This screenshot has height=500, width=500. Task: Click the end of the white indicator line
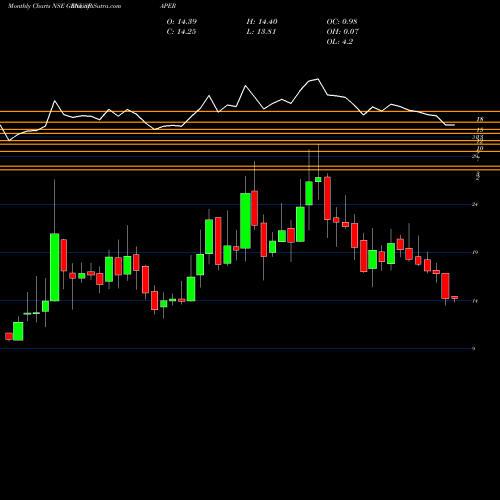point(454,125)
